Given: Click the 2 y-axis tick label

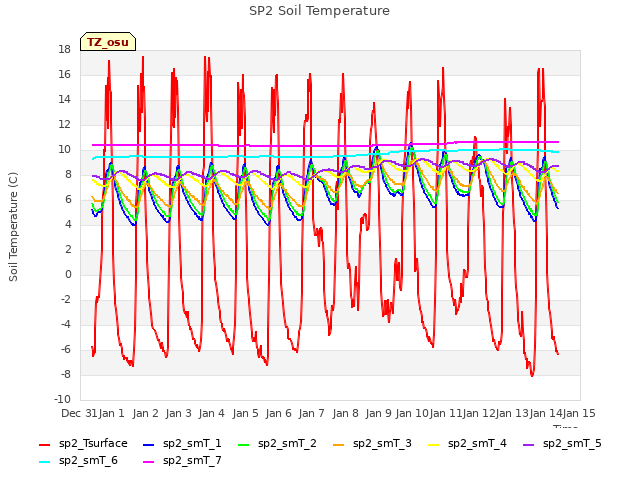Looking at the screenshot, I should [x=68, y=250].
